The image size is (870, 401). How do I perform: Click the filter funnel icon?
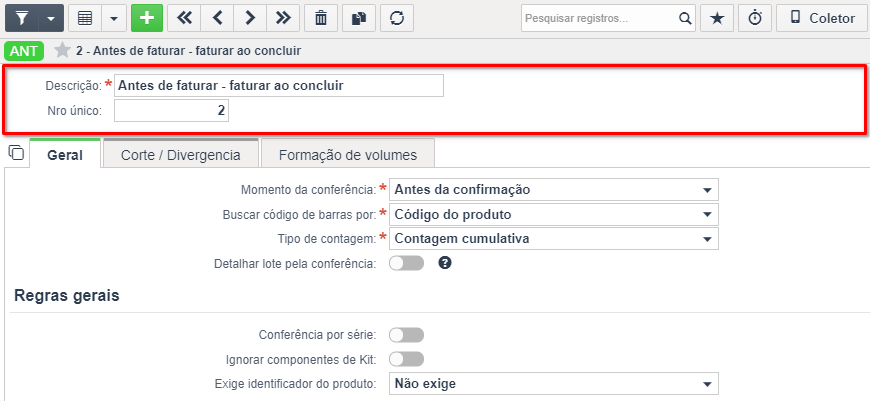22,18
